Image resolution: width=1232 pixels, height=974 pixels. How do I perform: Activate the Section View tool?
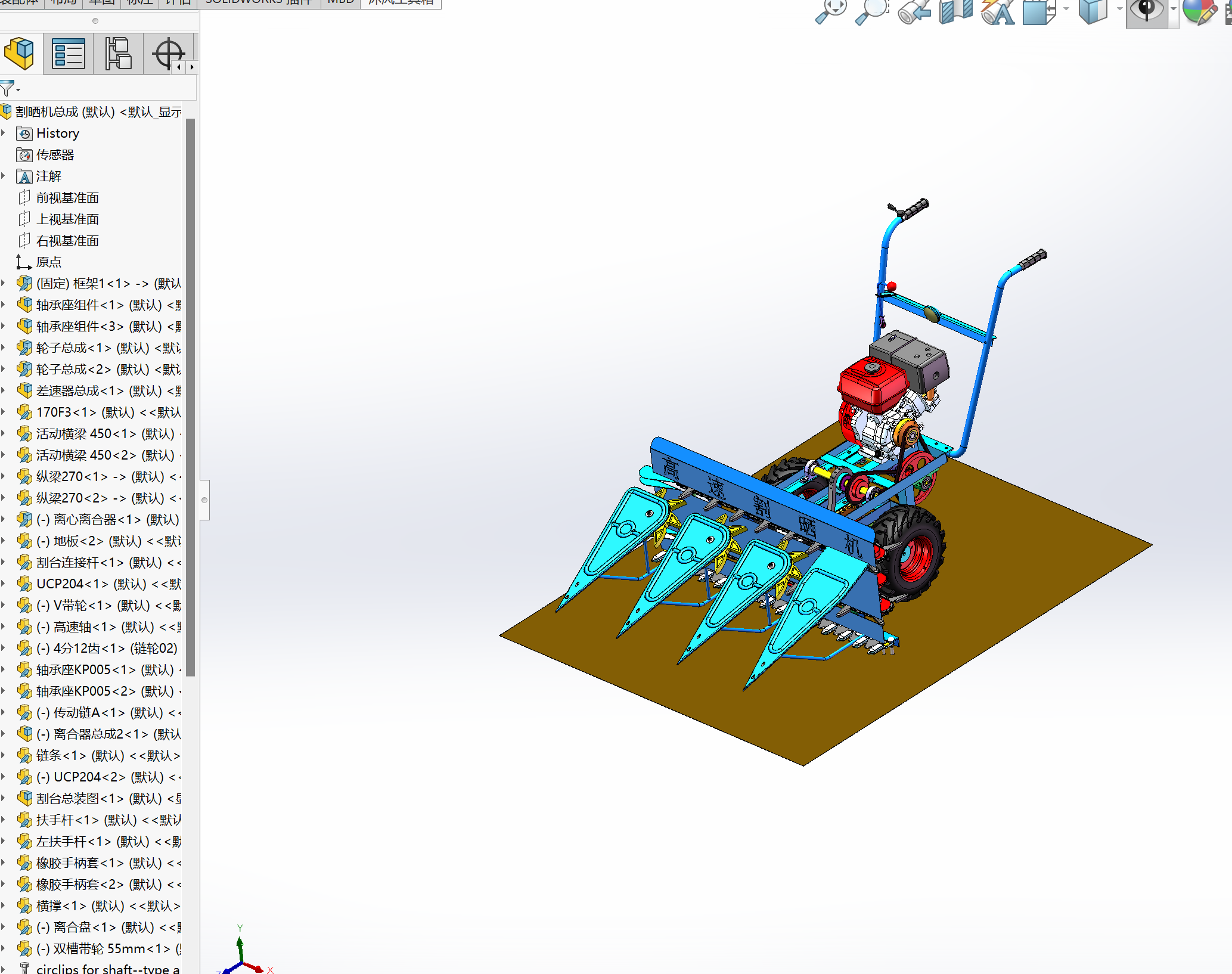pyautogui.click(x=955, y=11)
